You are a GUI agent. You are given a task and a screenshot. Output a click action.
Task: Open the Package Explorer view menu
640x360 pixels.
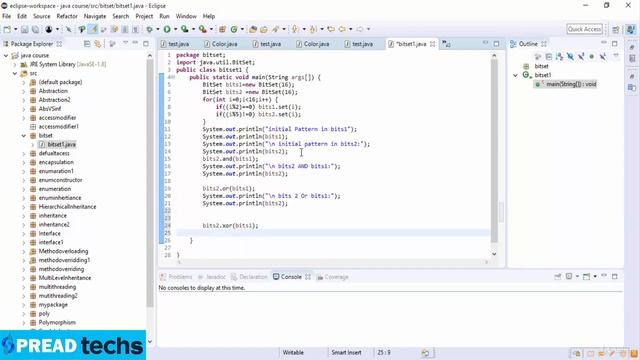point(125,42)
